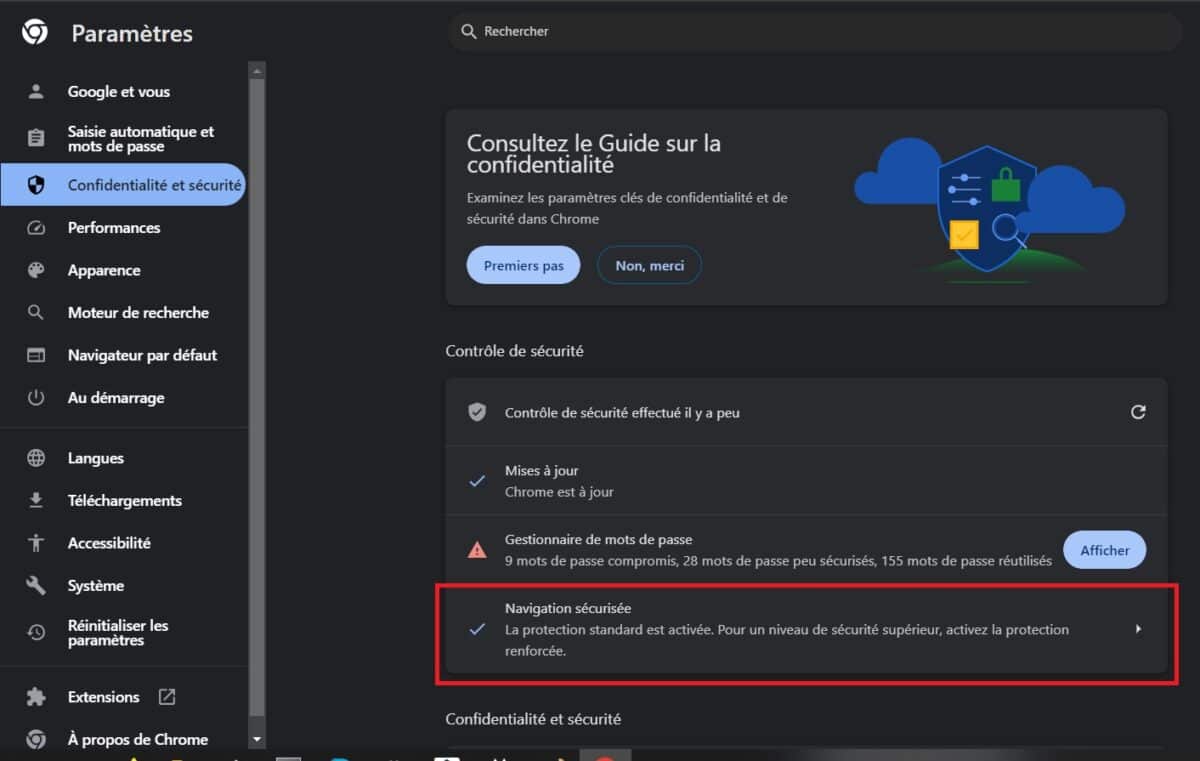The image size is (1200, 761).
Task: Click Chrome est à jour status text
Action: pyautogui.click(x=559, y=492)
